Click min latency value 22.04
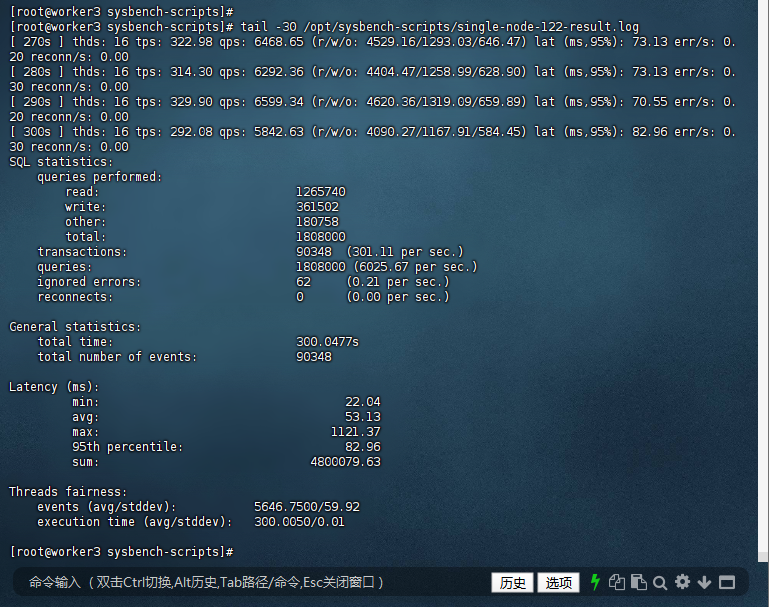769x607 pixels. [363, 402]
